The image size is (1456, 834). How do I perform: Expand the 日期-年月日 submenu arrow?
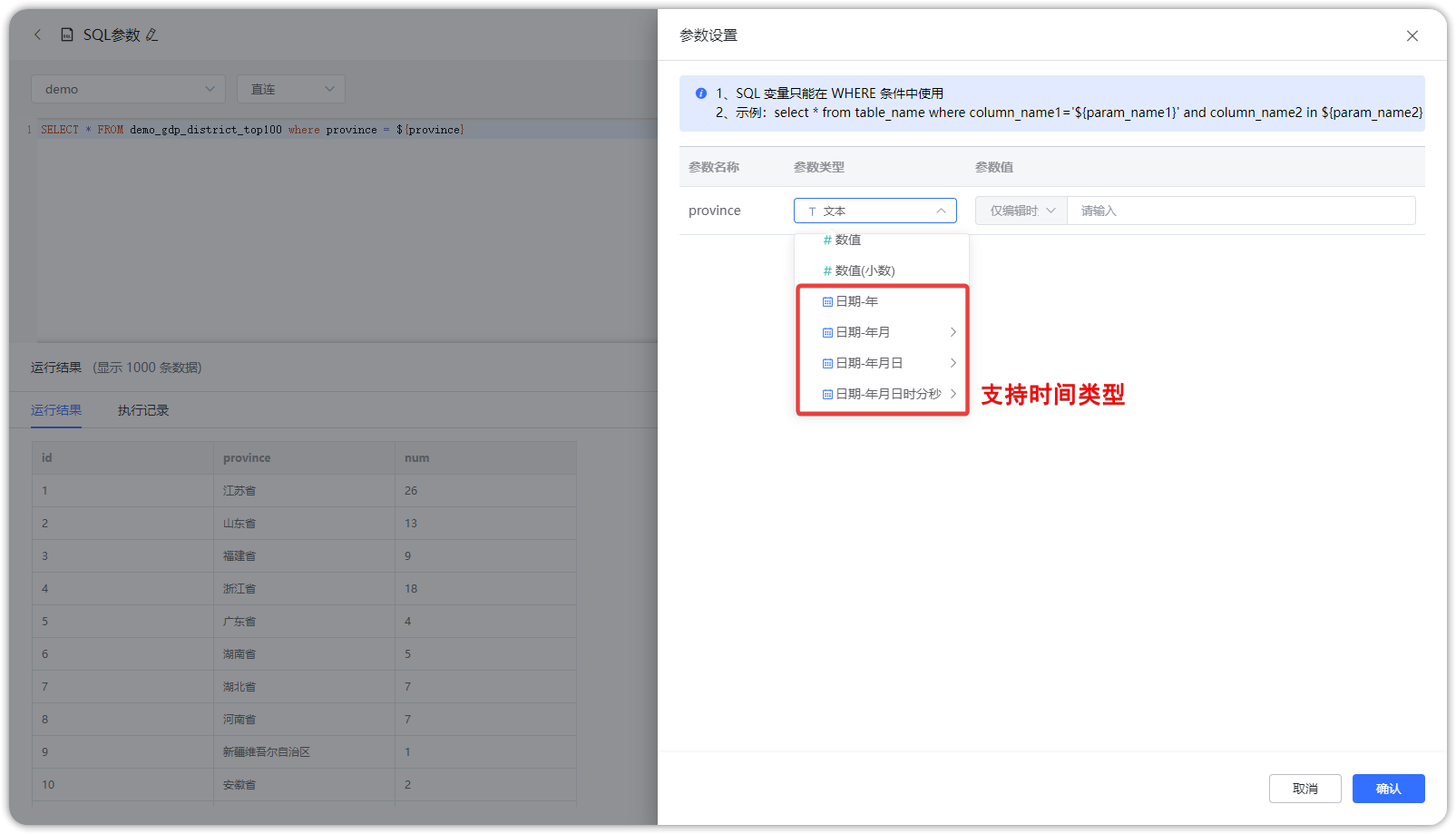[953, 363]
